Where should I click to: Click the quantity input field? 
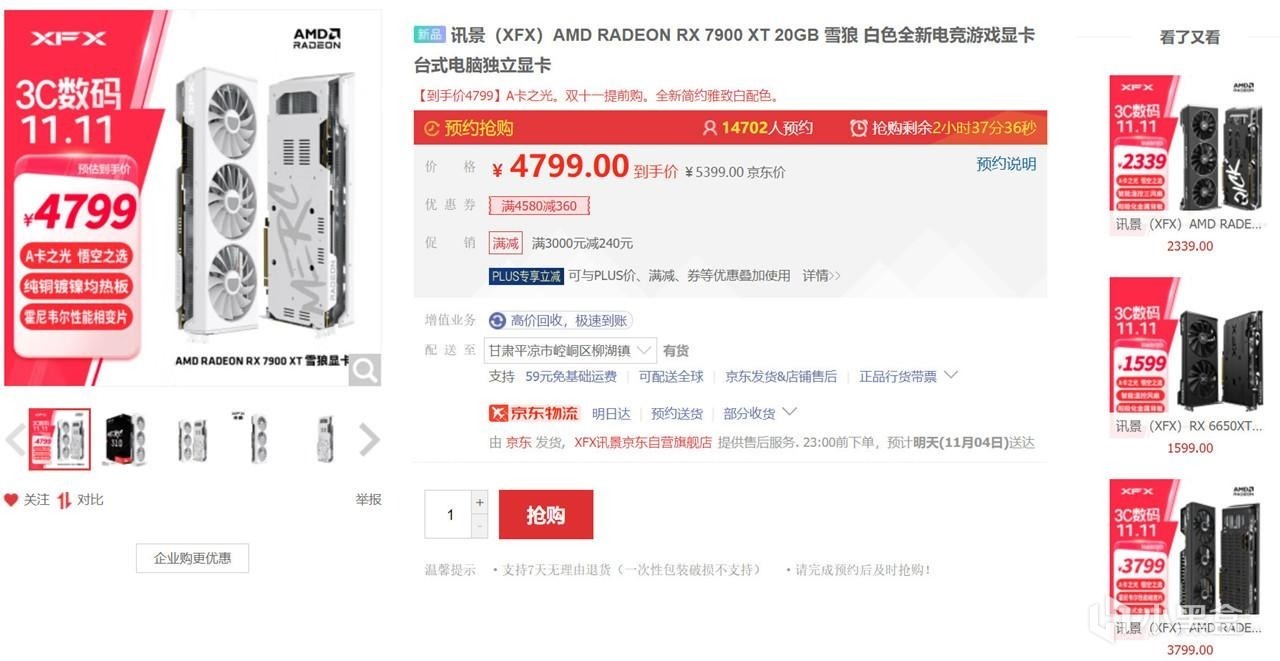[449, 514]
